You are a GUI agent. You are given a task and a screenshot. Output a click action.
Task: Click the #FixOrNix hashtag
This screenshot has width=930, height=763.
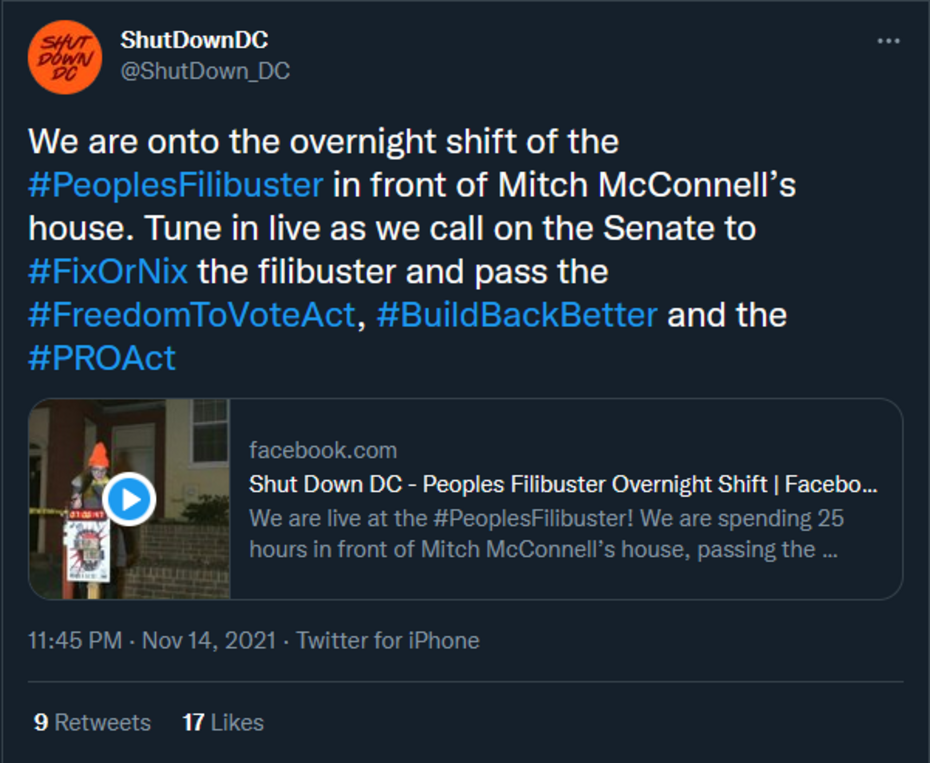click(x=108, y=271)
